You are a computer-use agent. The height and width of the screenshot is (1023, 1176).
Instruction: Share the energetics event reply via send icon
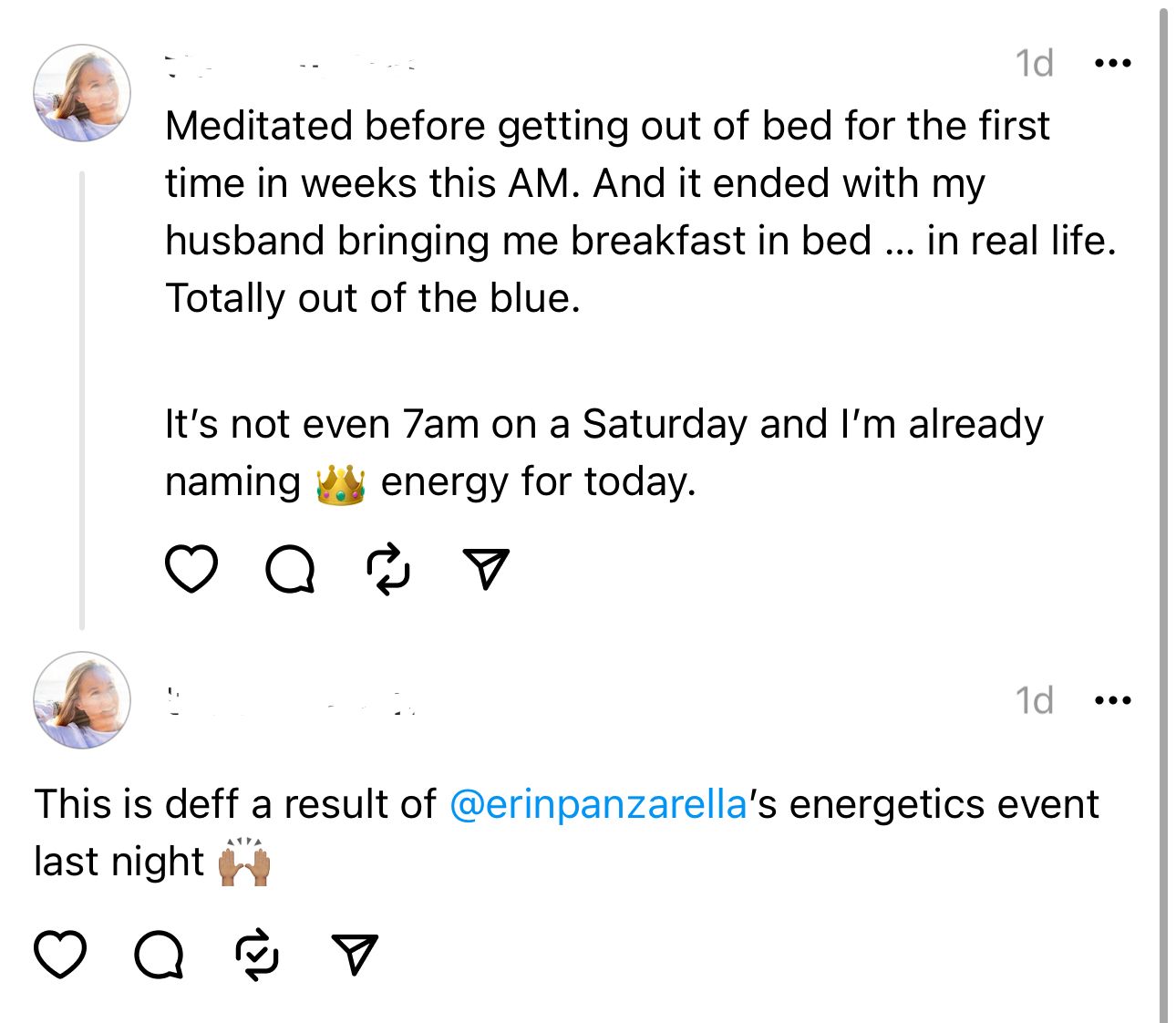[x=355, y=954]
